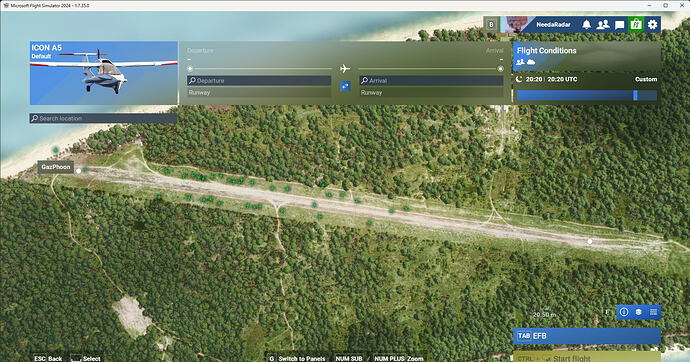Viewport: 690px width, 362px height.
Task: Click the green tree marker on the beach
Action: coord(56,150)
